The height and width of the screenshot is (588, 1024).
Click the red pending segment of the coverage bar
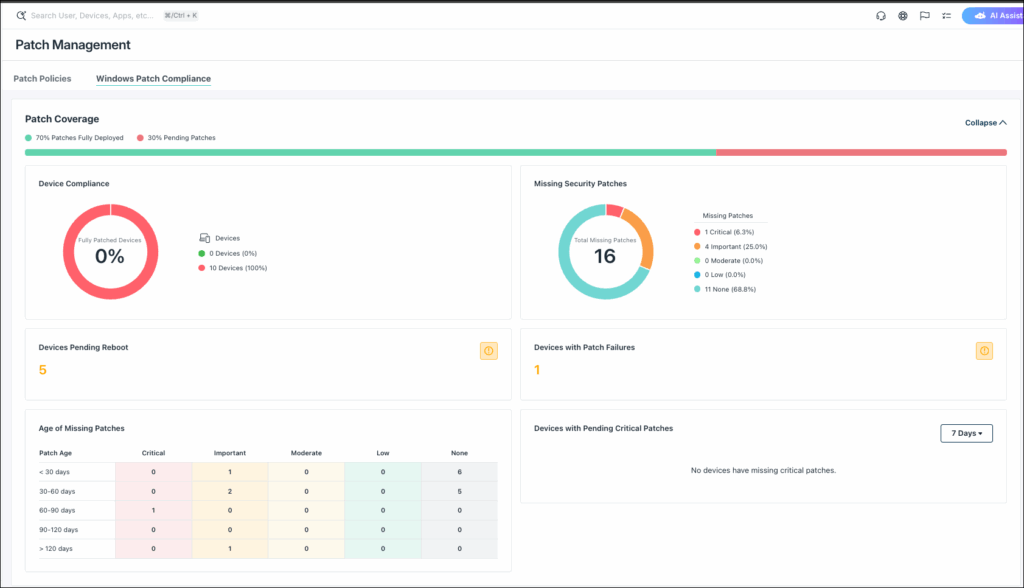pyautogui.click(x=860, y=152)
